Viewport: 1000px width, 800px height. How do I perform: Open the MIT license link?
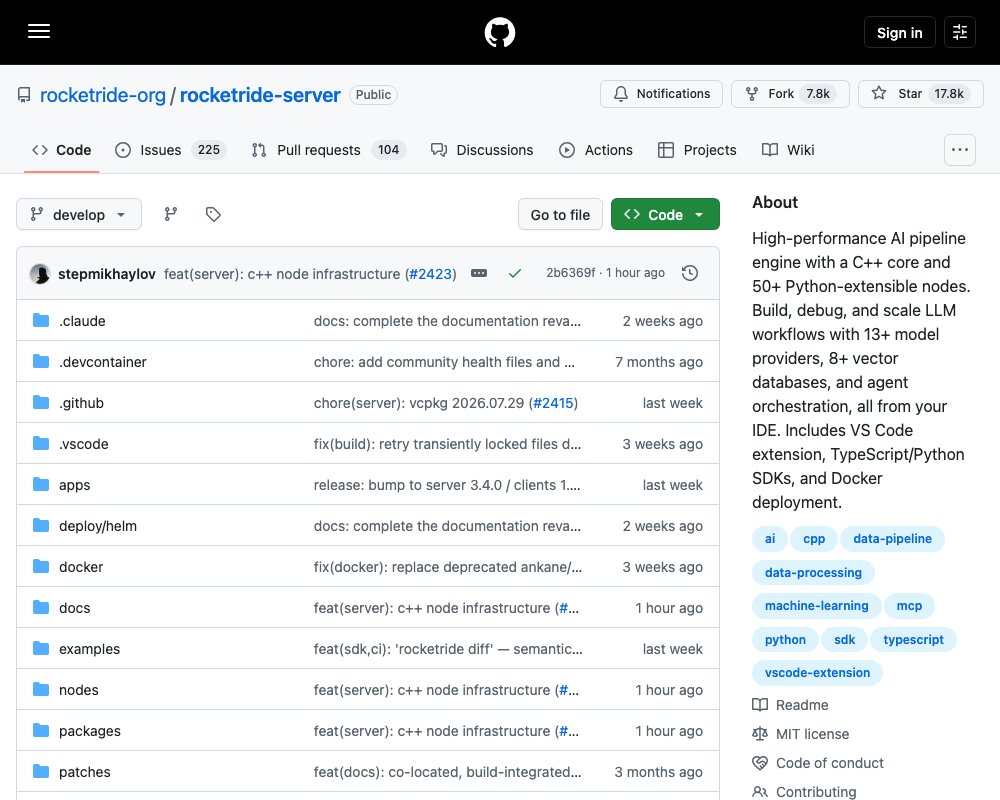[800, 734]
